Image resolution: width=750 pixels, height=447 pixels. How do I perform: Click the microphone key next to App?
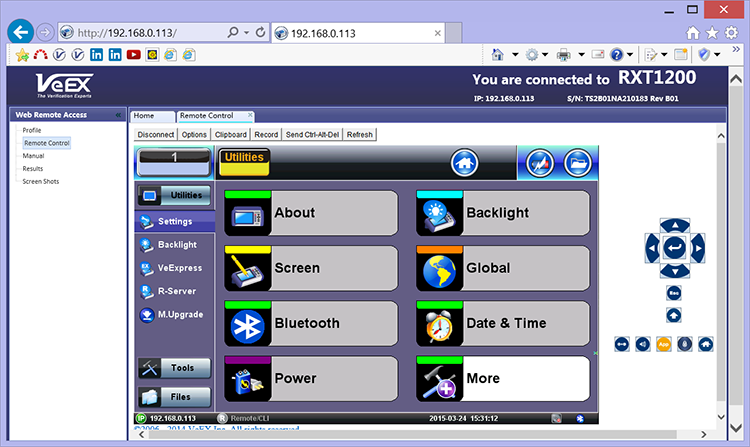click(684, 344)
